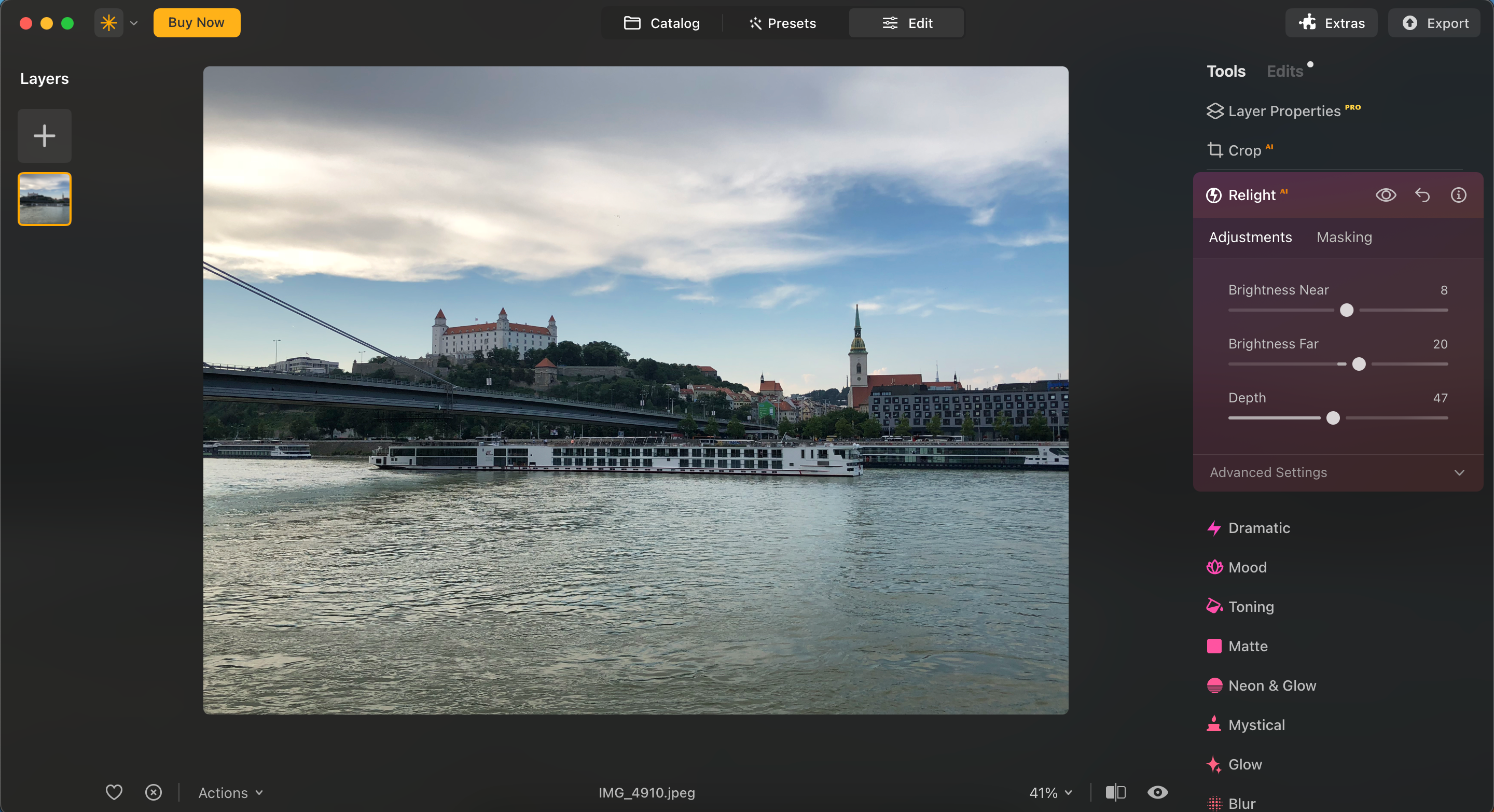This screenshot has height=812, width=1494.
Task: Switch to the Masking tab
Action: (1344, 237)
